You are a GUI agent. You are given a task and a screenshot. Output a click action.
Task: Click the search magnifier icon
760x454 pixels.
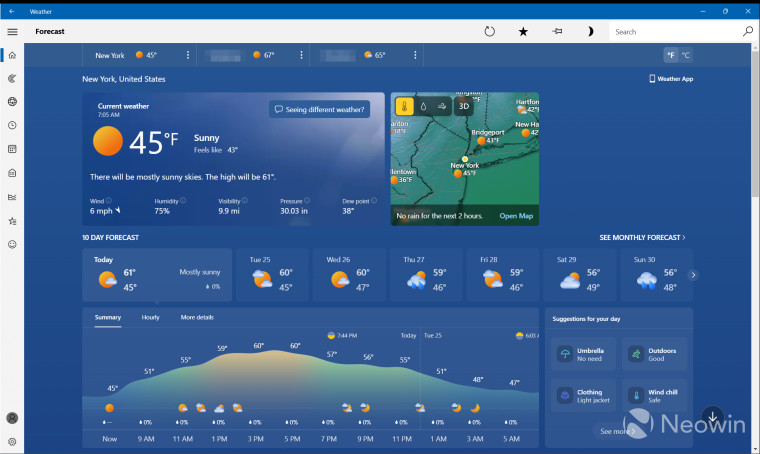click(748, 31)
